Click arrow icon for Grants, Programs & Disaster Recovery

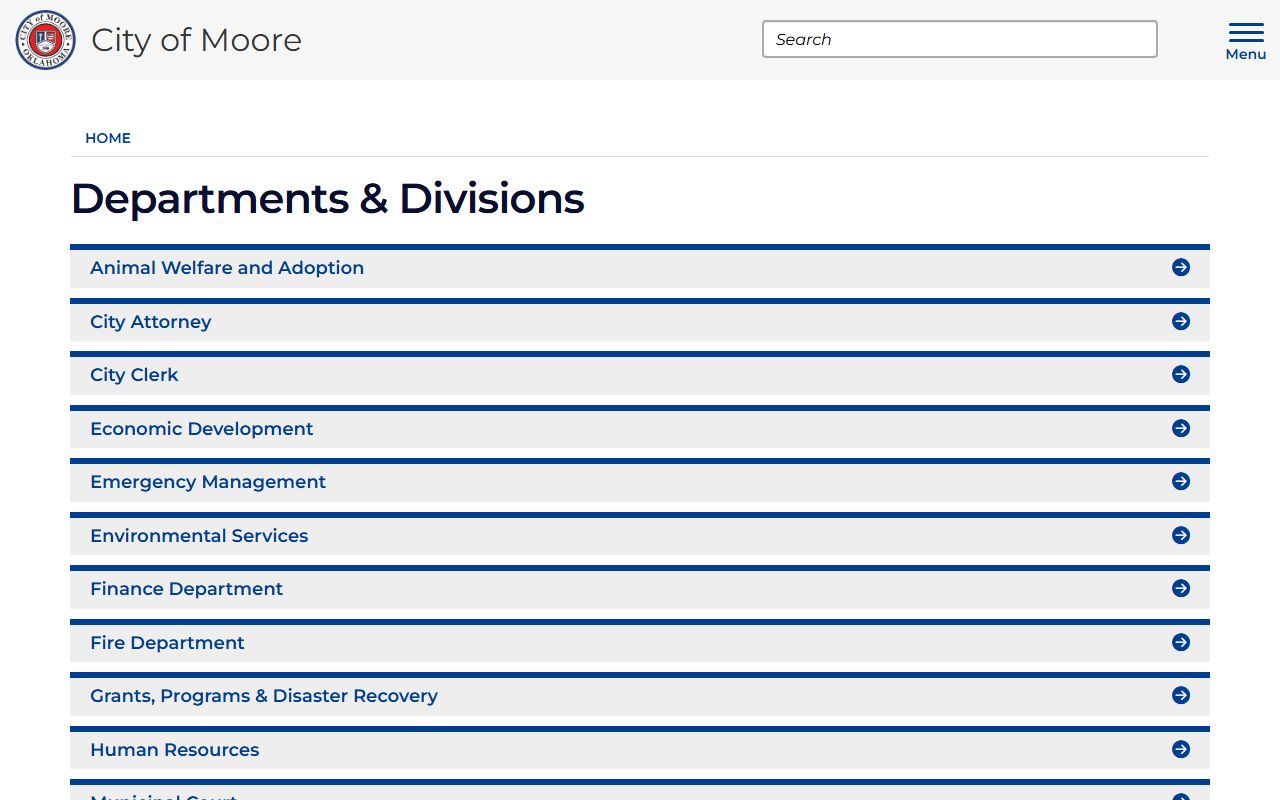pyautogui.click(x=1181, y=695)
